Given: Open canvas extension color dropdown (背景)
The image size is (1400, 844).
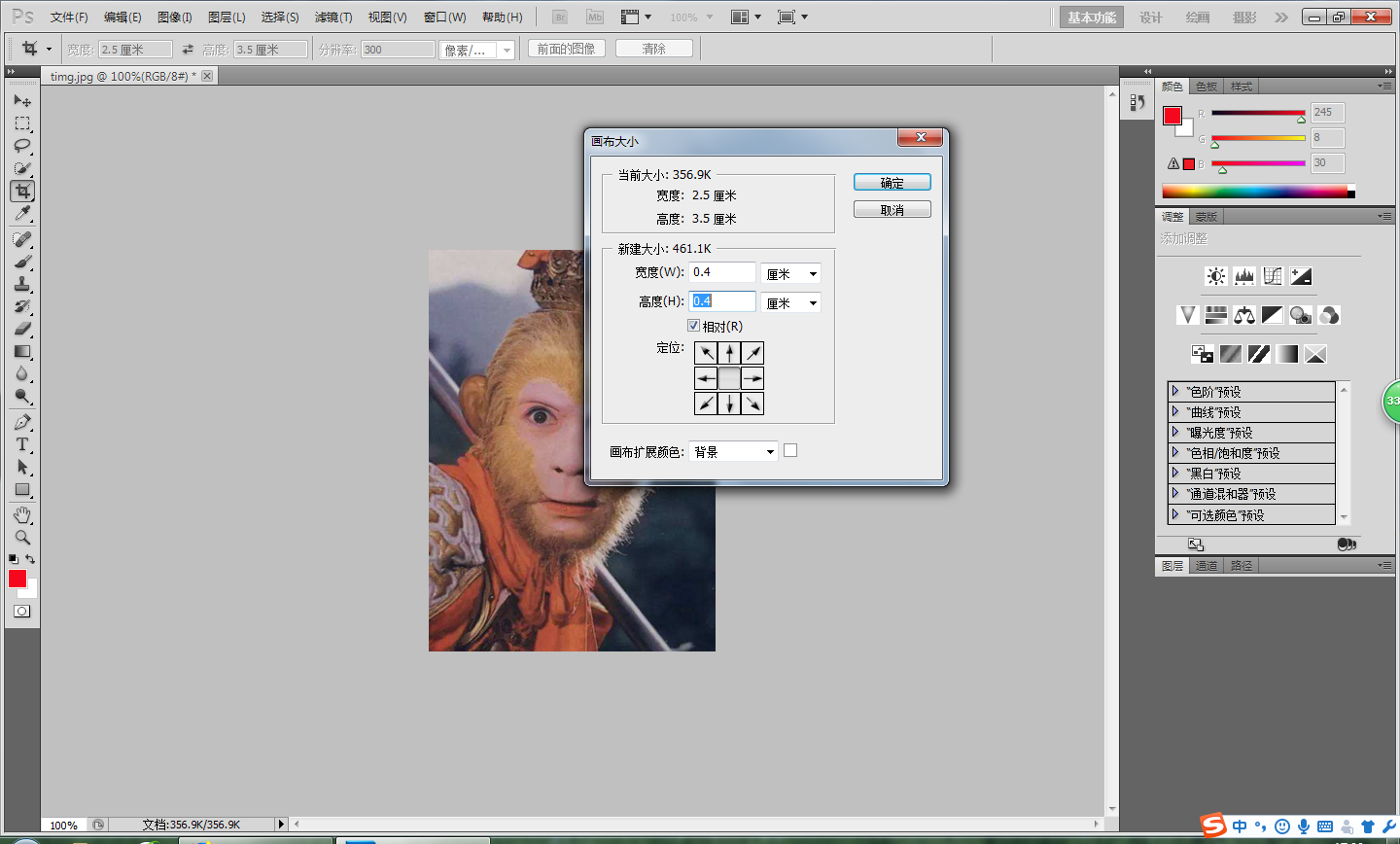Looking at the screenshot, I should [x=733, y=451].
